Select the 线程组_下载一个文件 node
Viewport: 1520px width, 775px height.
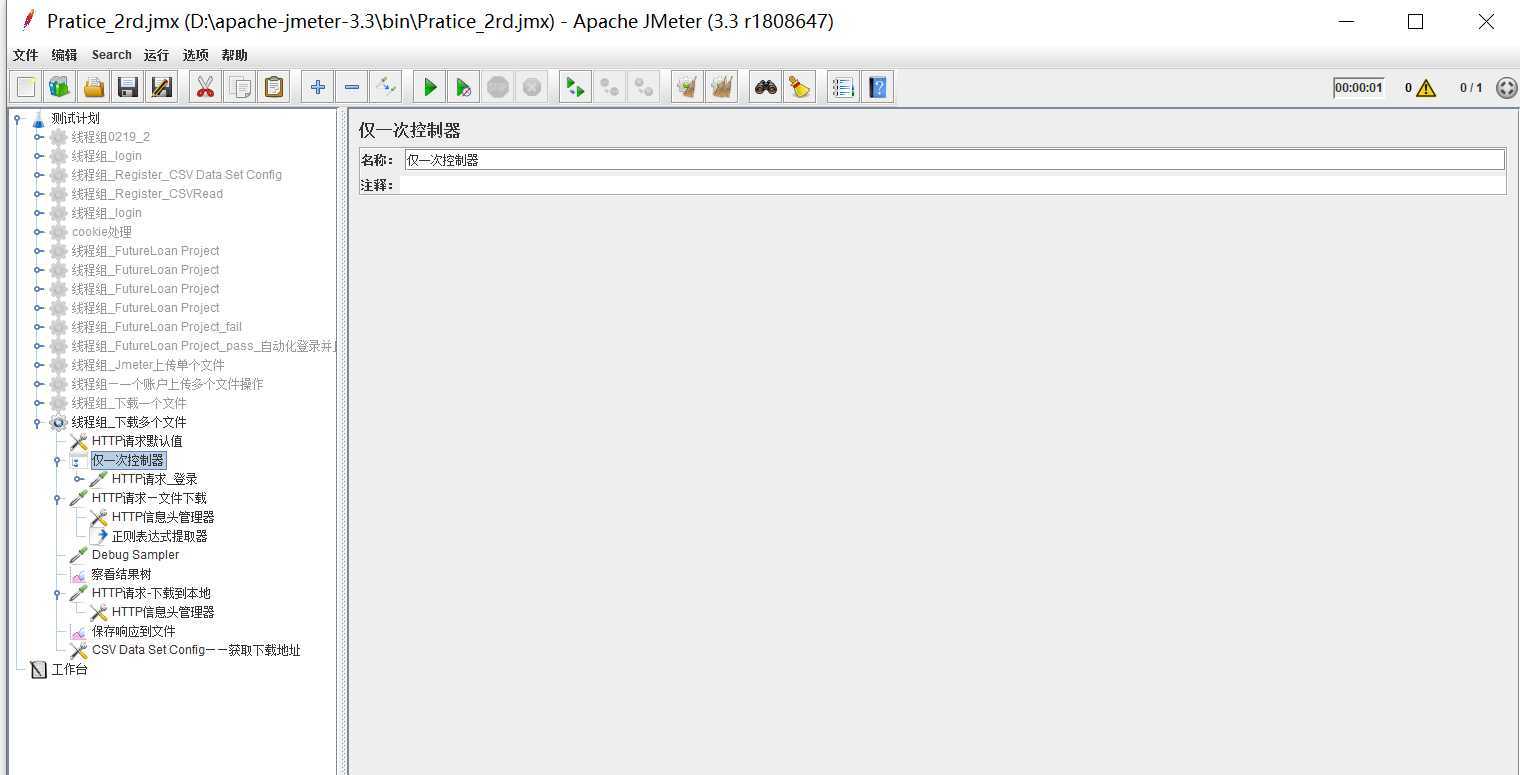(129, 403)
